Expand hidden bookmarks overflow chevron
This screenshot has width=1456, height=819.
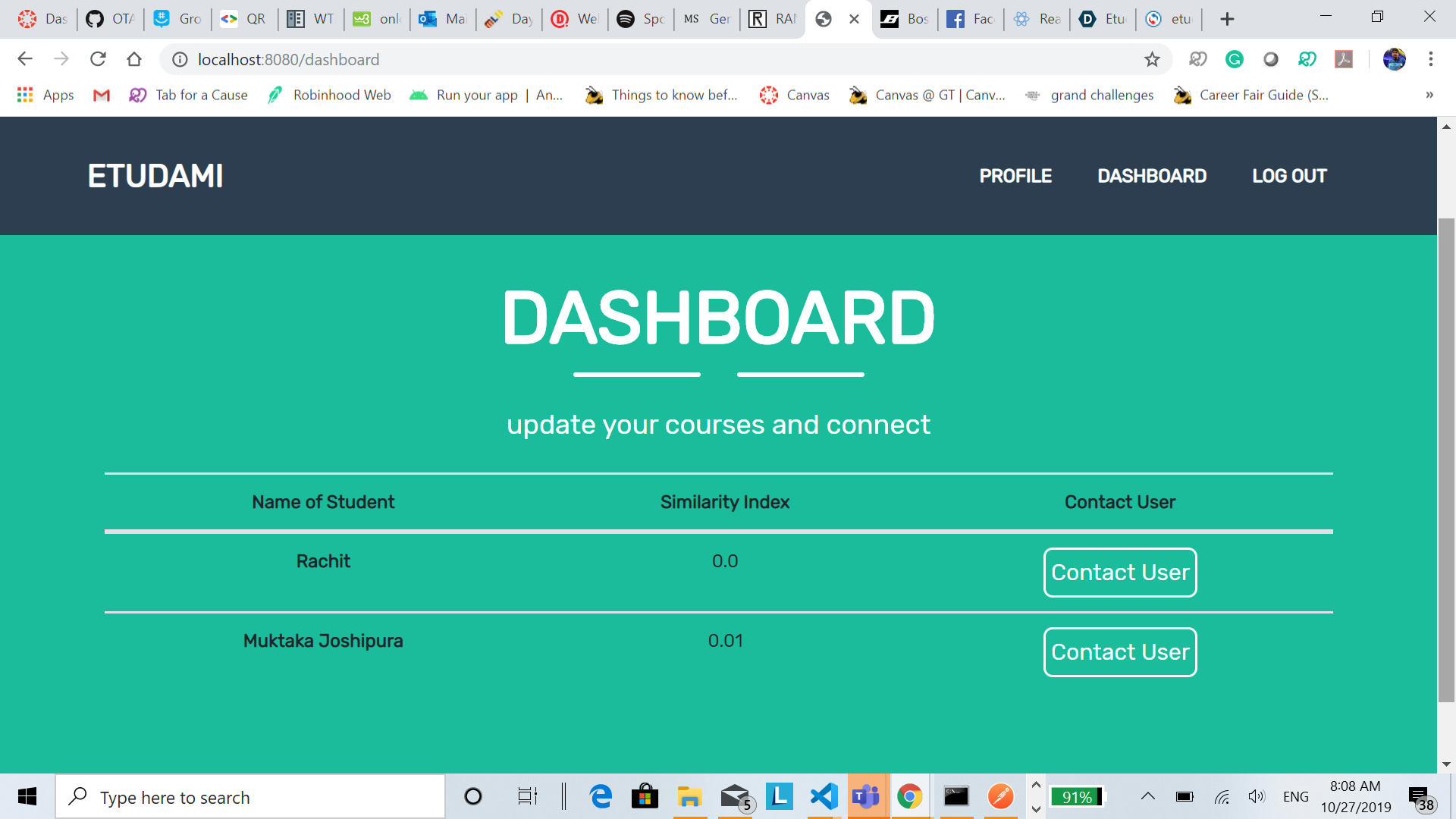point(1429,95)
